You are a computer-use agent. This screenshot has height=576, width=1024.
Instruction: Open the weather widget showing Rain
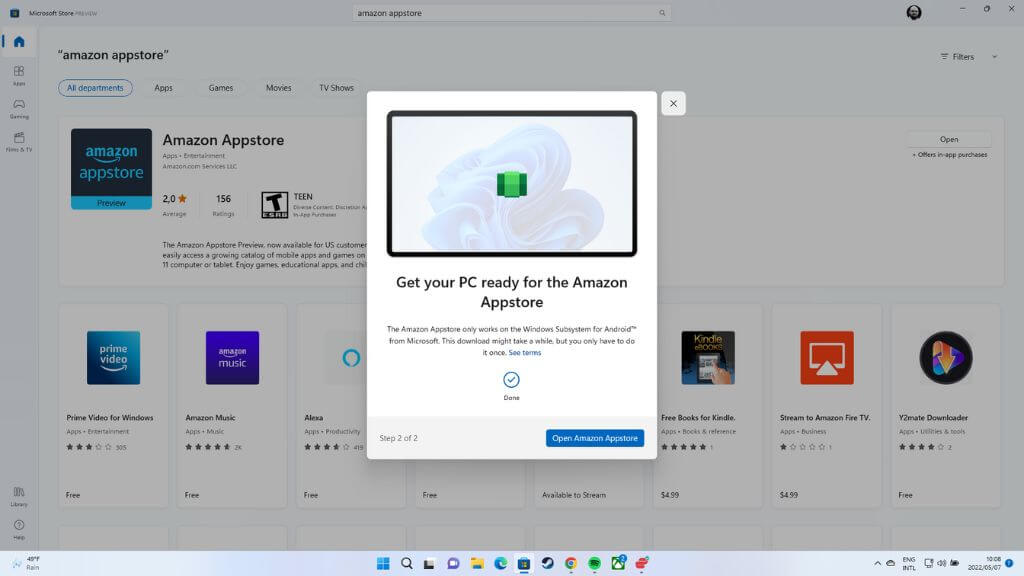26,563
